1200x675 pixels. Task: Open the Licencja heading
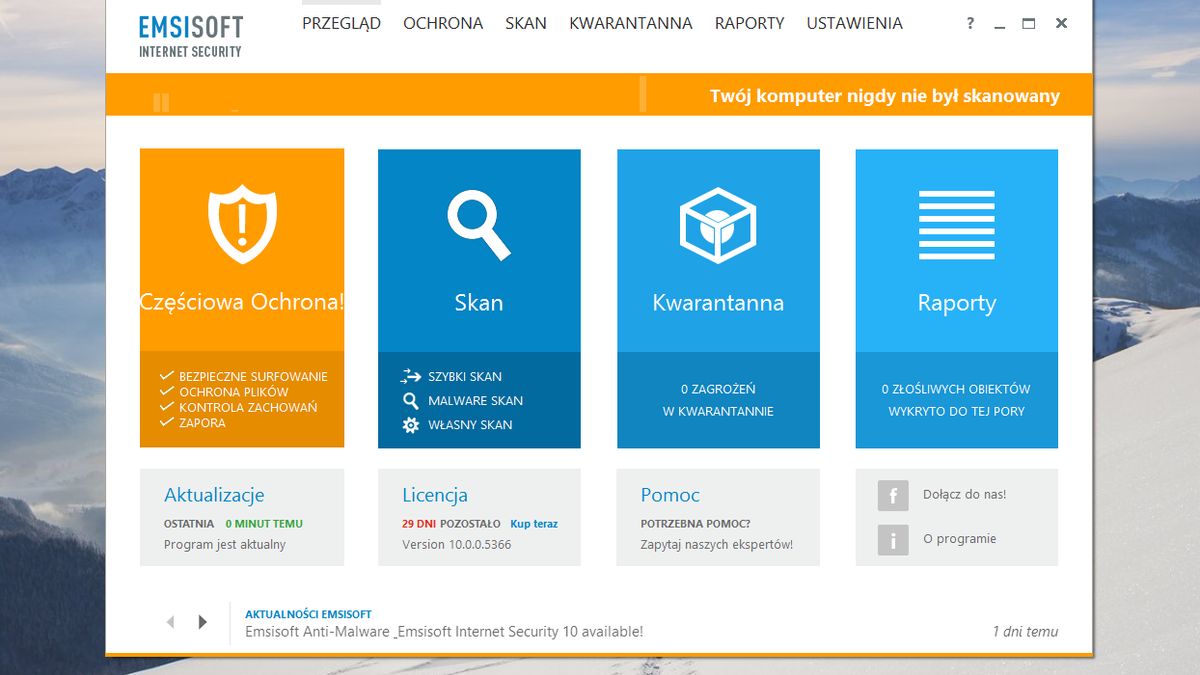click(x=435, y=495)
